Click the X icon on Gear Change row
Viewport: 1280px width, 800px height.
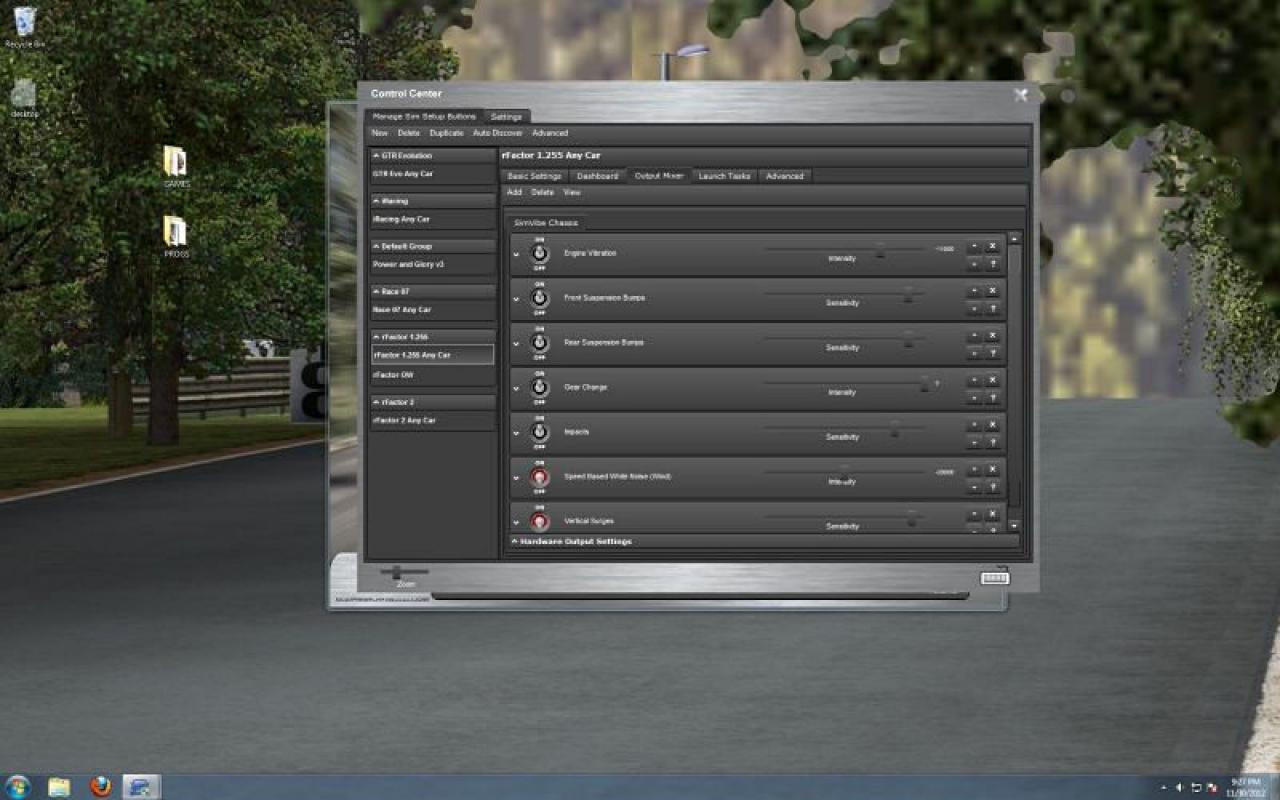[992, 380]
